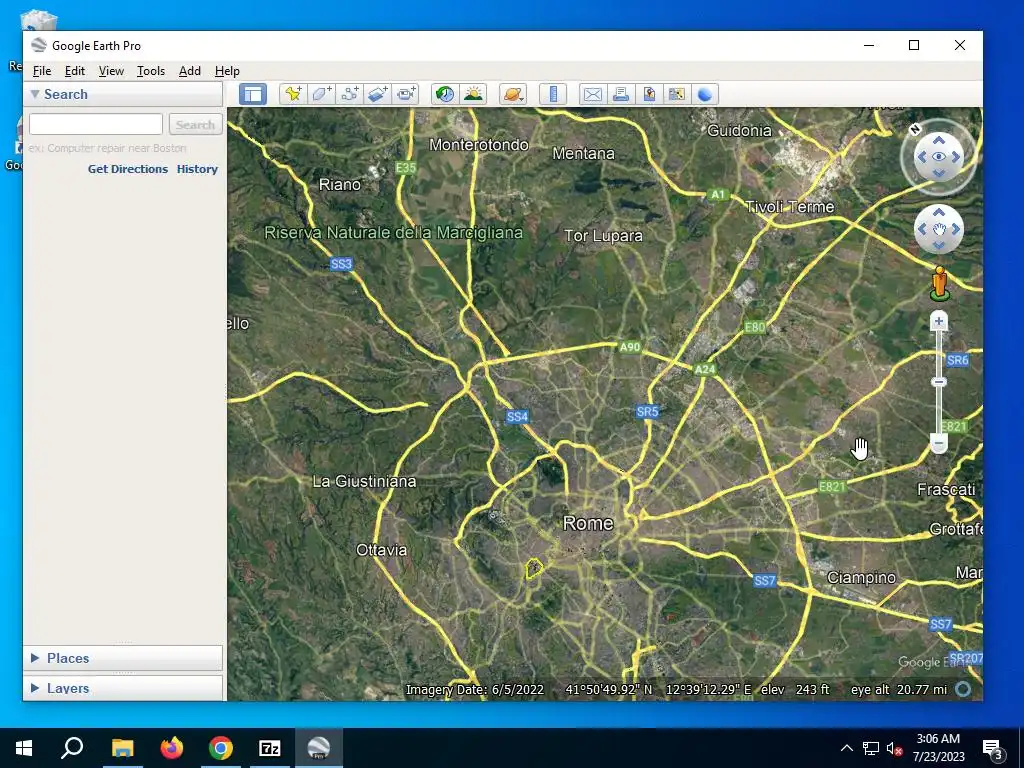
Task: Click the zoom slider handle
Action: coord(938,382)
